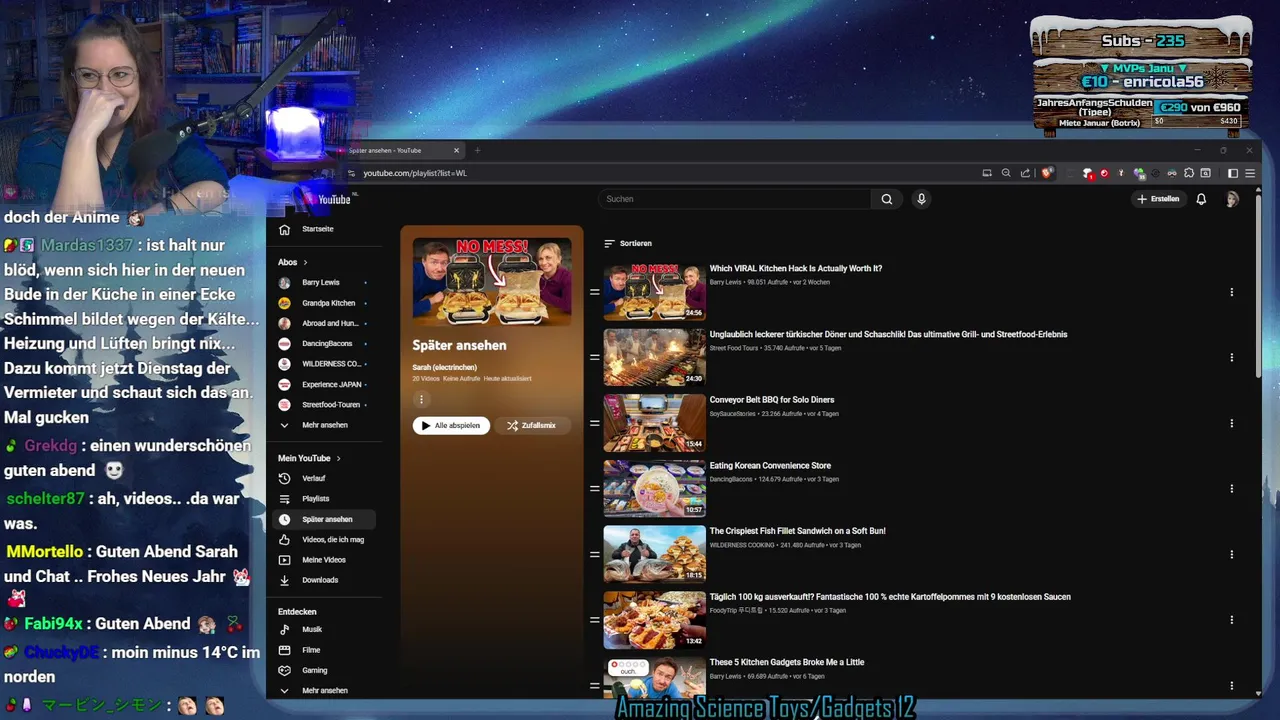
Task: Click into the Suchen search field
Action: 735,199
